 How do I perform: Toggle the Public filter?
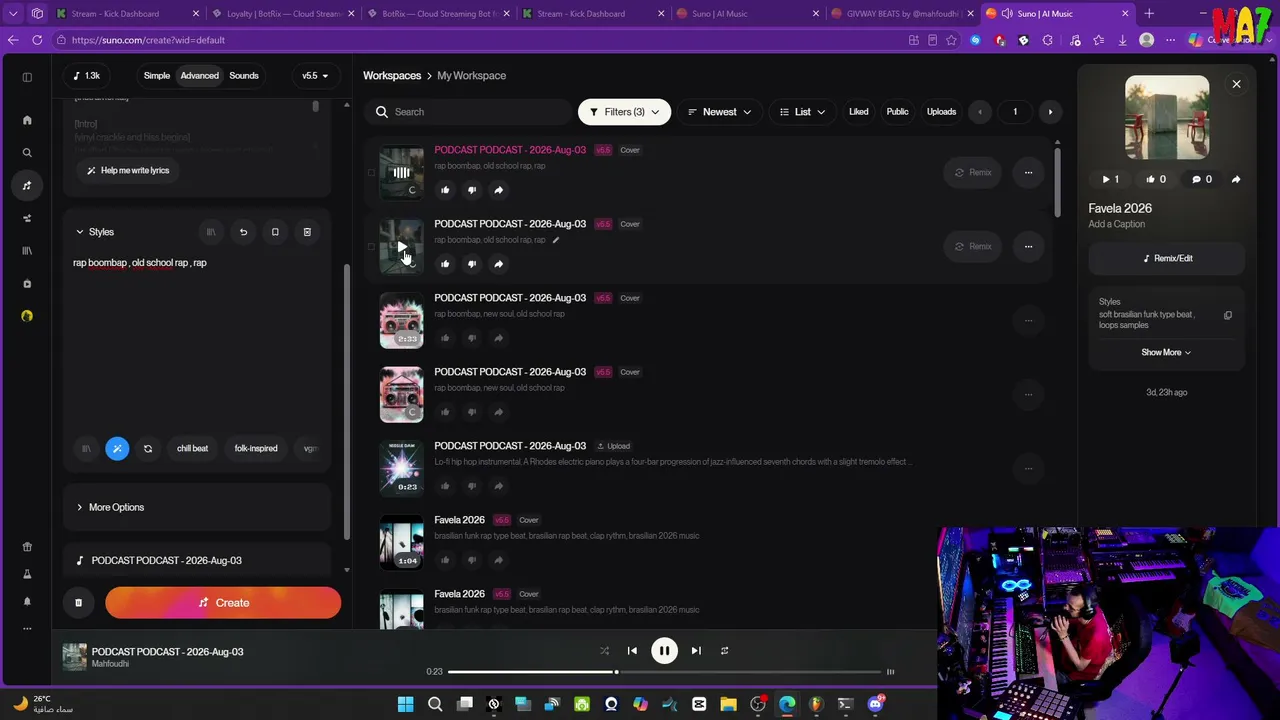coord(897,112)
